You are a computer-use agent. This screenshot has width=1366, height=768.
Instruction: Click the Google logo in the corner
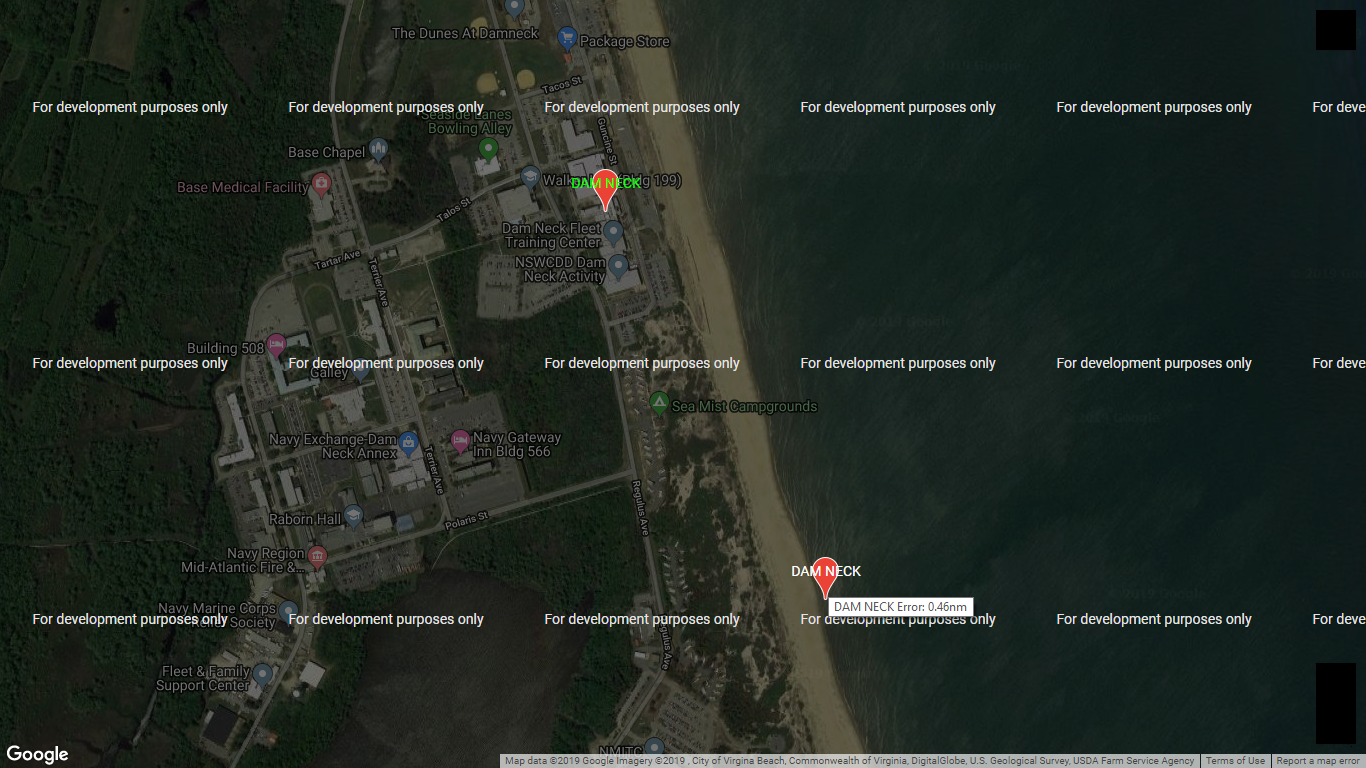tap(38, 754)
